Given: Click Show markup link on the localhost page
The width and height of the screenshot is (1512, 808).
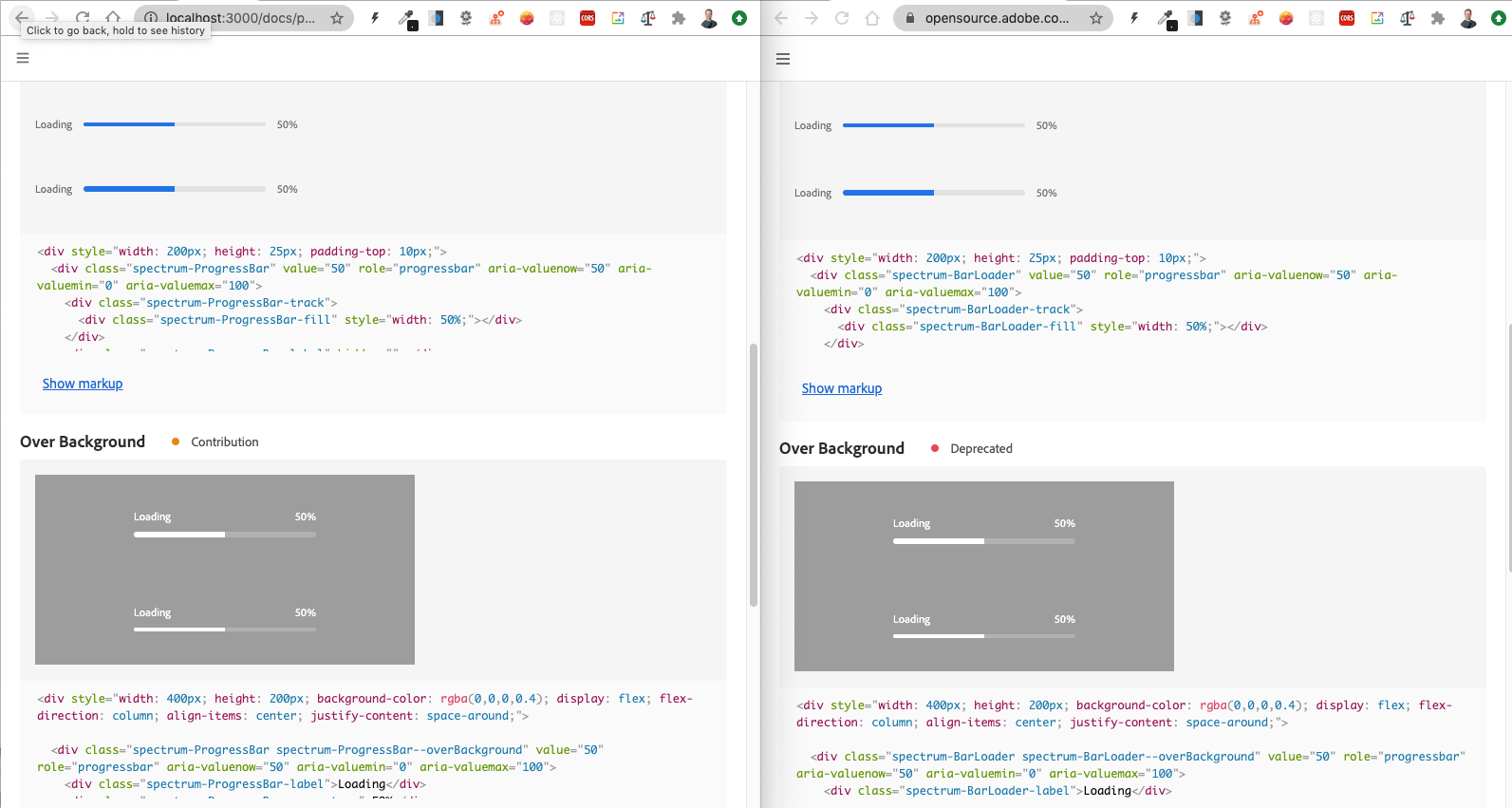Looking at the screenshot, I should (83, 384).
